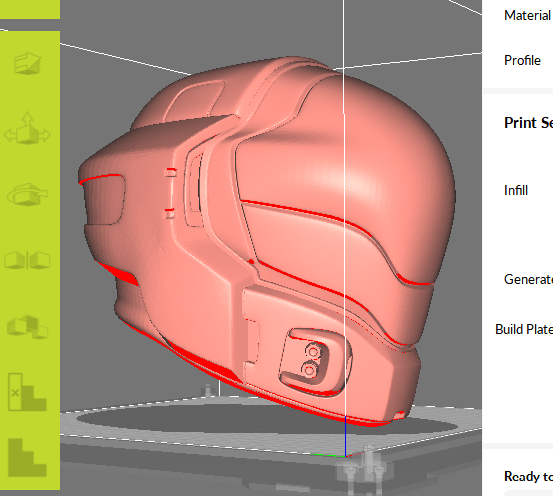Click the Ready to status text
The height and width of the screenshot is (496, 553).
(528, 476)
